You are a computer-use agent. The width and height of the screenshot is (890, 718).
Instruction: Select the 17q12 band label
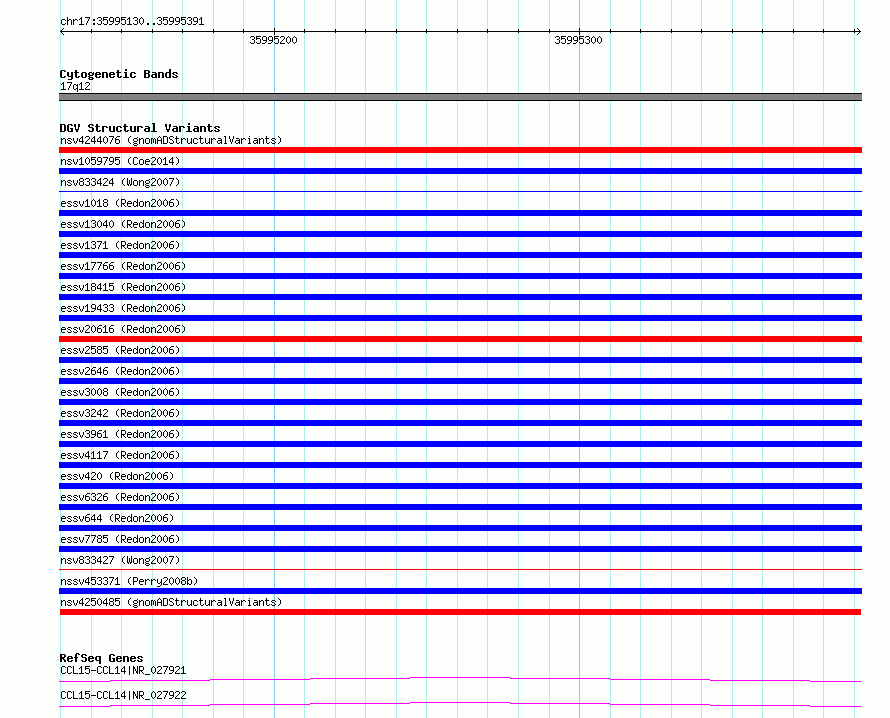(75, 86)
